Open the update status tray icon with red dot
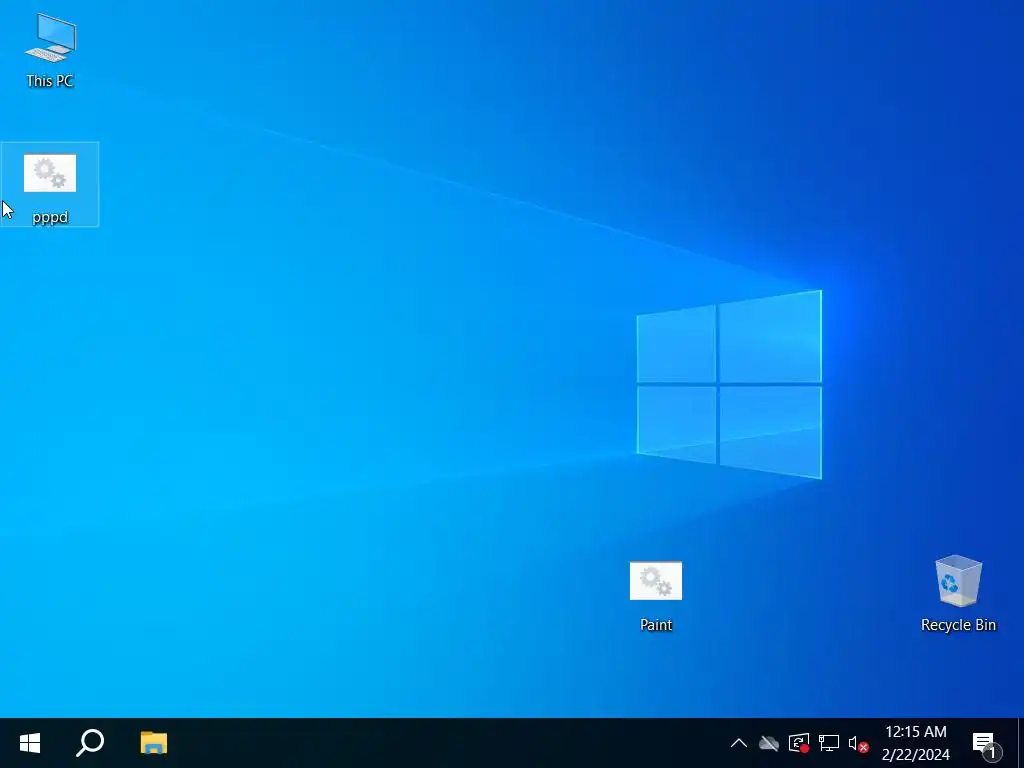Viewport: 1024px width, 768px height. pos(799,743)
